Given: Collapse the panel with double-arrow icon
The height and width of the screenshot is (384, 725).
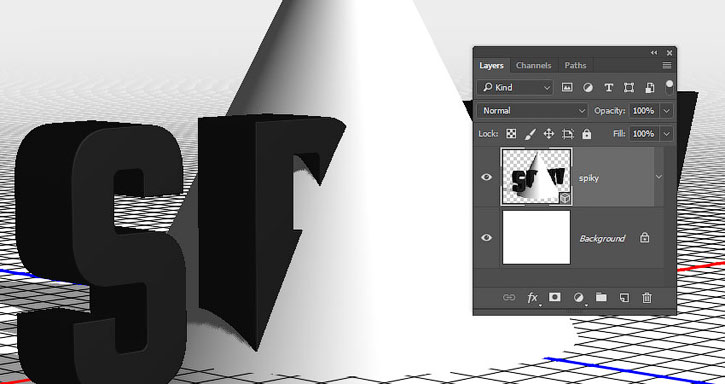Looking at the screenshot, I should tap(654, 53).
